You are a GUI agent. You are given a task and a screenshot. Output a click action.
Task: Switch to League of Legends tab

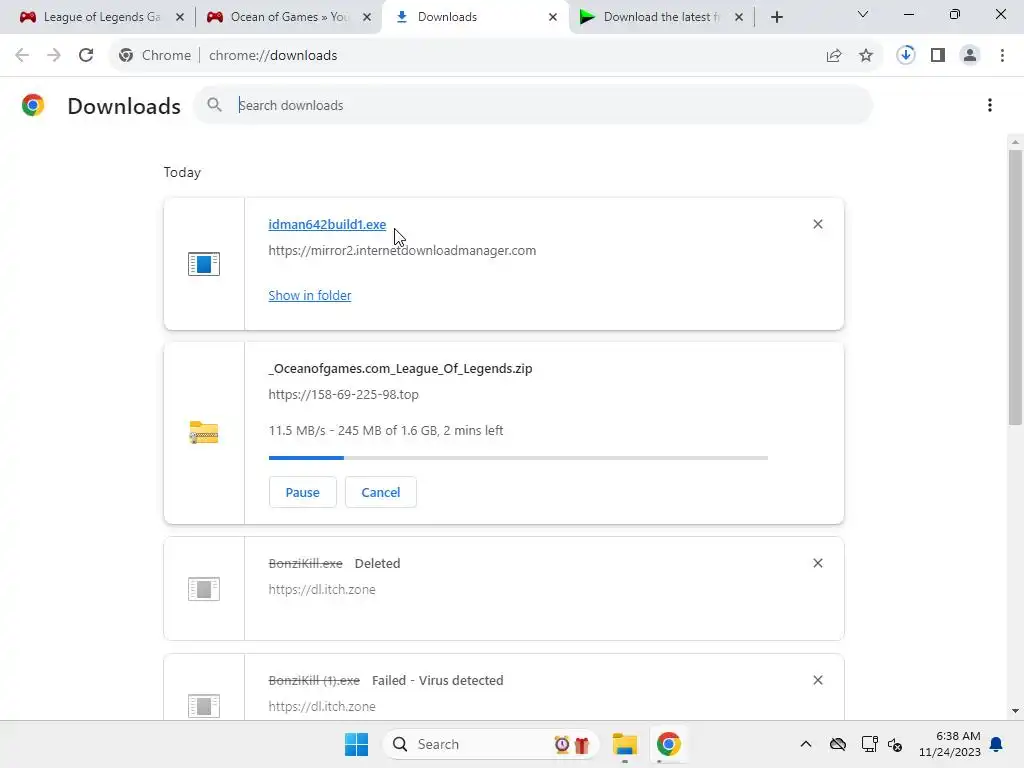pyautogui.click(x=101, y=17)
